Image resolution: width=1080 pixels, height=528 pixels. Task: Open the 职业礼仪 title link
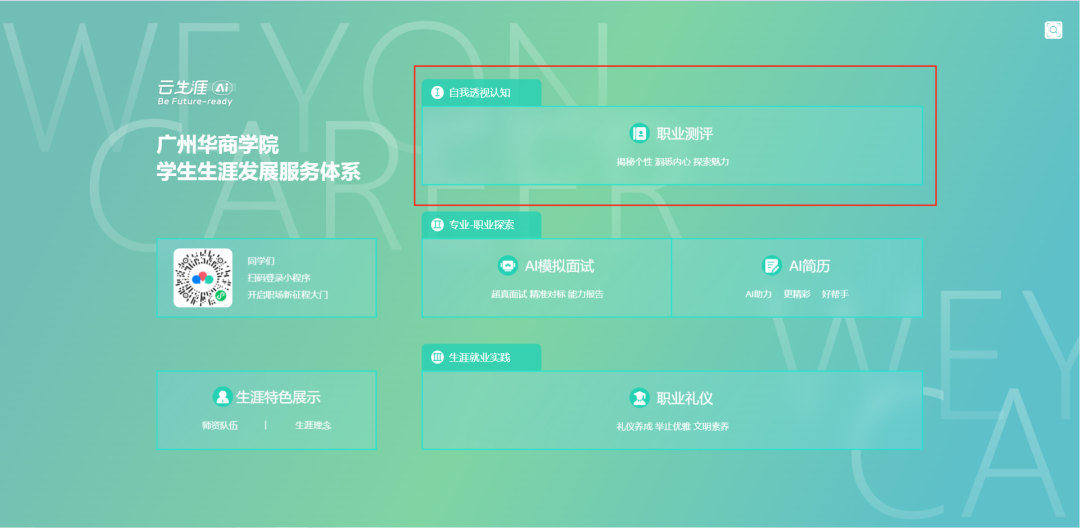pos(685,398)
